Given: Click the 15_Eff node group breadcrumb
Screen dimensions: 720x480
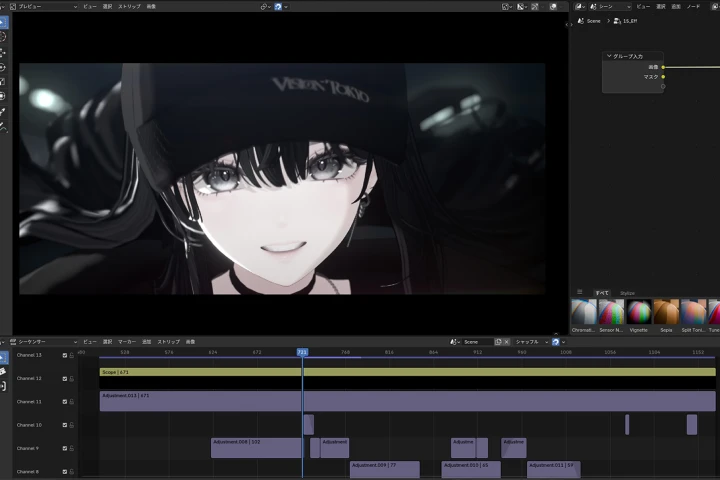Looking at the screenshot, I should click(x=625, y=21).
